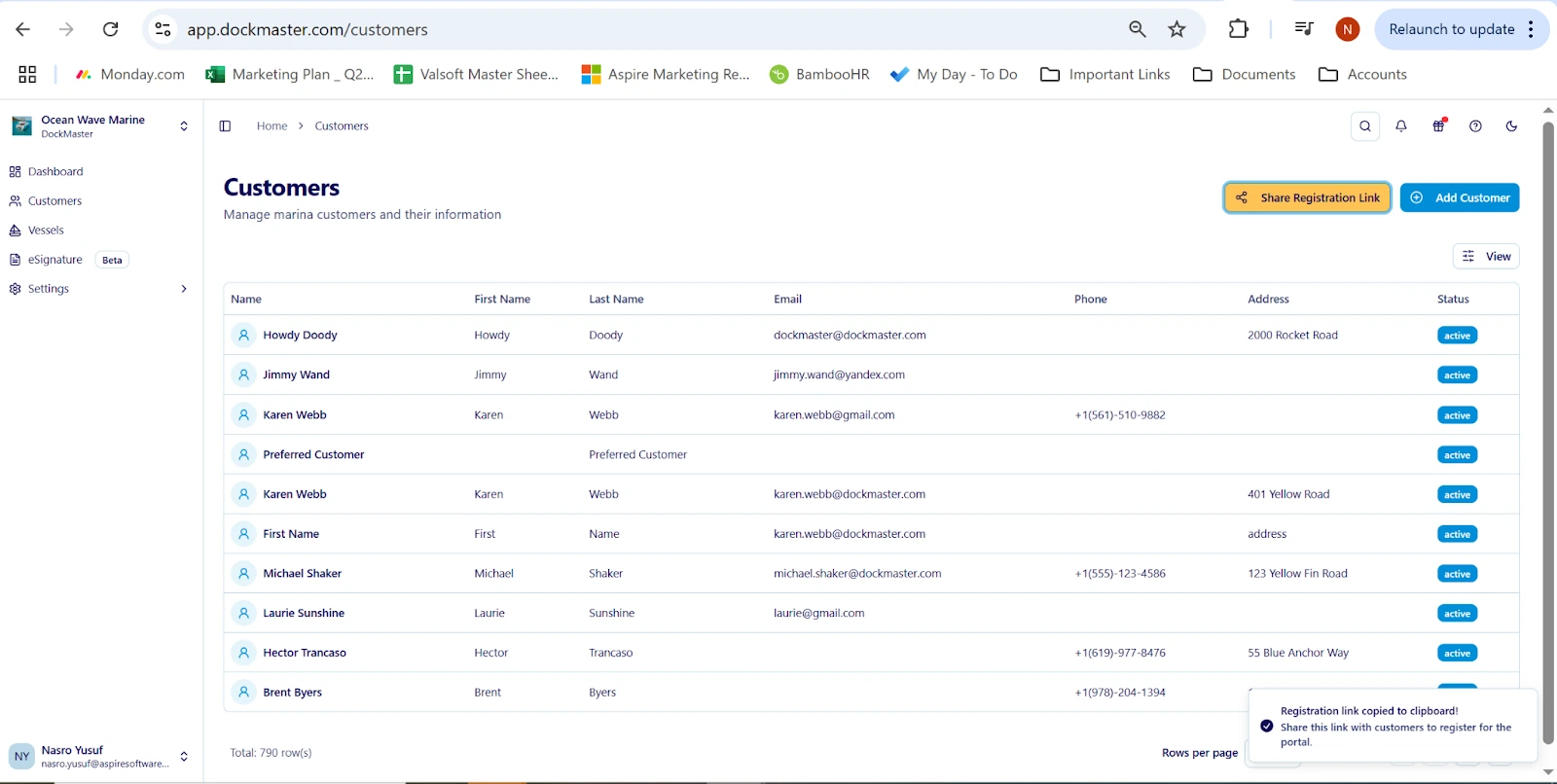
Task: Open the Dashboard sidebar item
Action: pos(55,172)
